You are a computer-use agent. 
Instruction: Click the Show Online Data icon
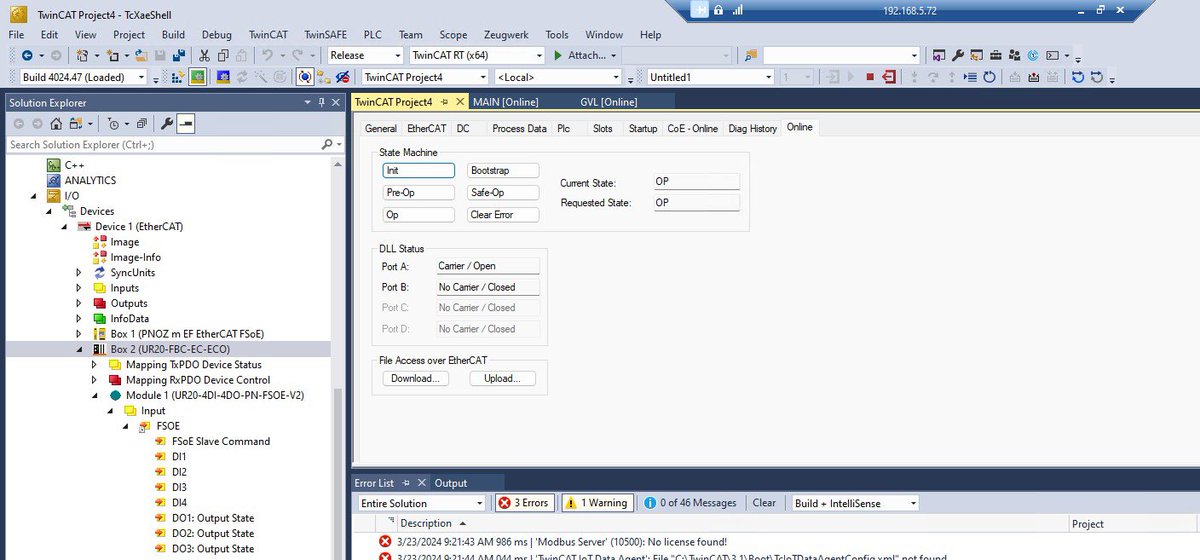(x=304, y=77)
